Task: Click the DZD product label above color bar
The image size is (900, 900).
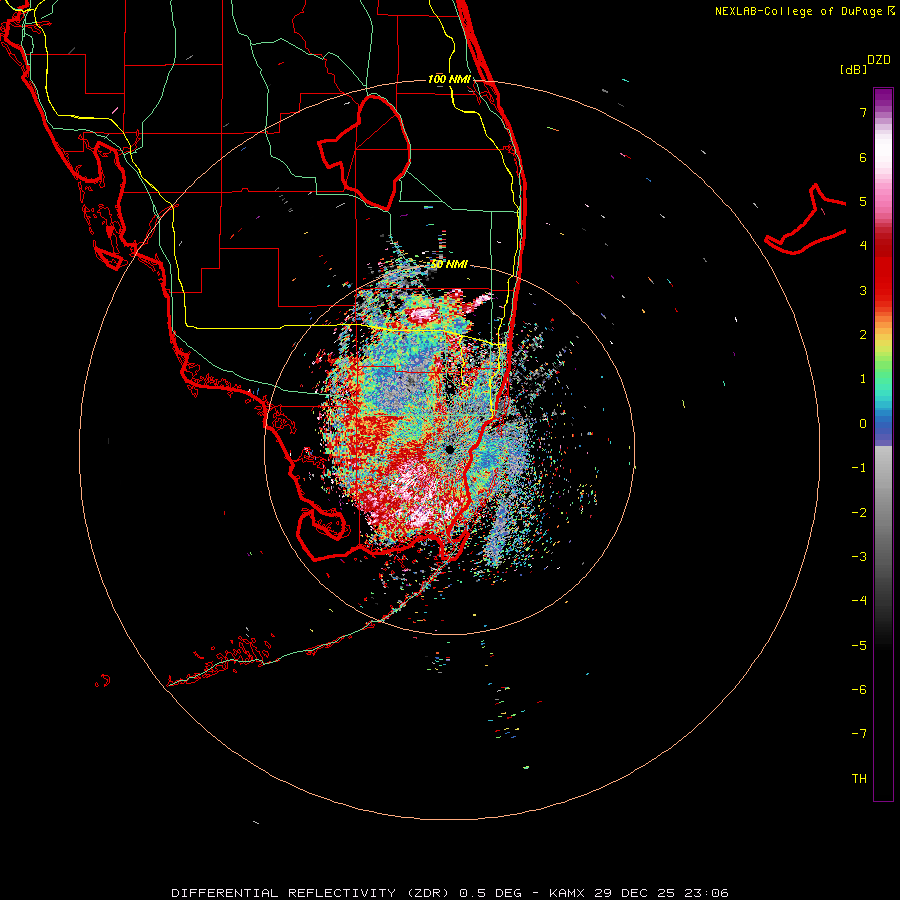Action: pos(879,60)
